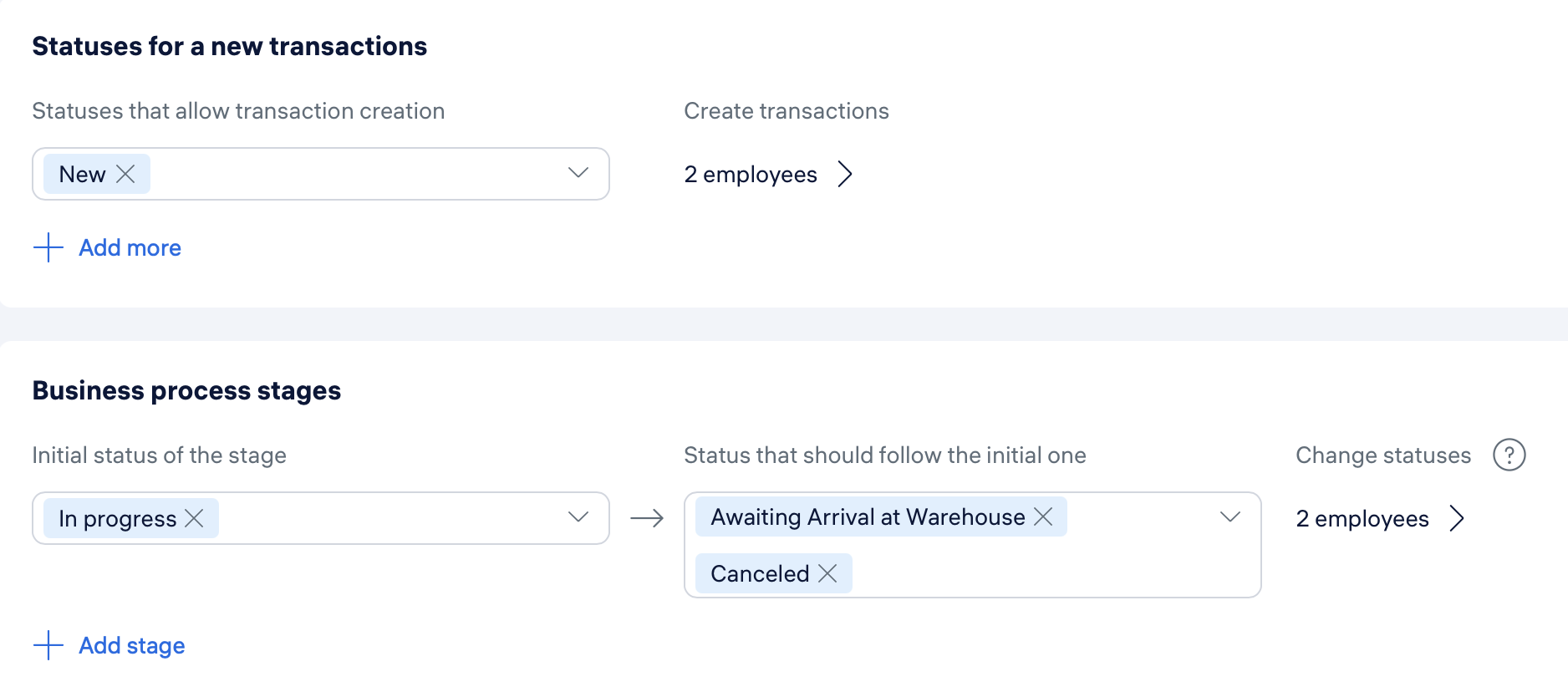Open the 2 employees for Change statuses
Image resolution: width=1568 pixels, height=697 pixels.
1362,518
